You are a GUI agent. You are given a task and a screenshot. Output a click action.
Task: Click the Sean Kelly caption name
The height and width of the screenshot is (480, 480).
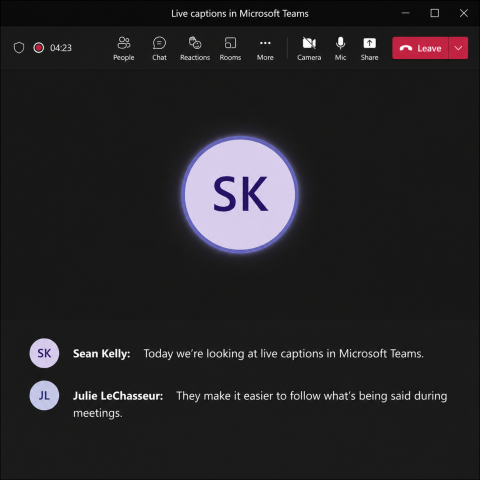pos(102,354)
